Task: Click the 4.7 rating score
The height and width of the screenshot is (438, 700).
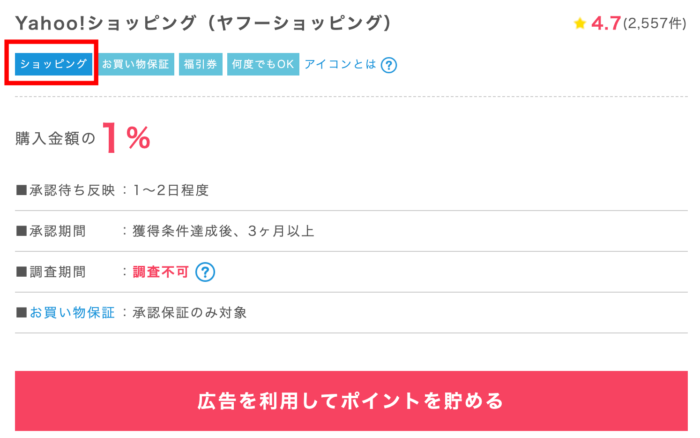Action: (606, 23)
